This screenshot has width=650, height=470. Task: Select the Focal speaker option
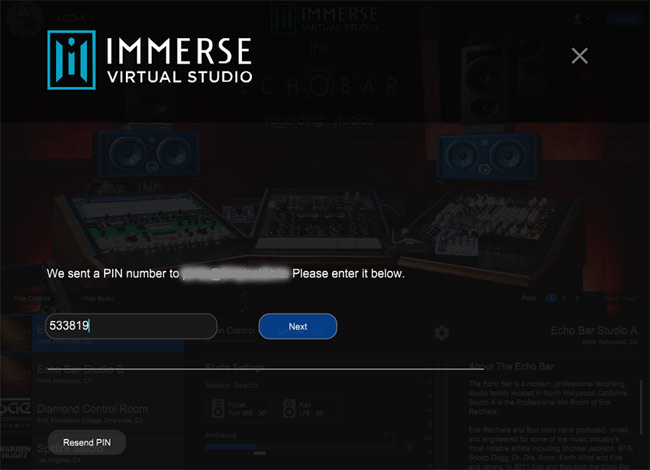[x=238, y=408]
